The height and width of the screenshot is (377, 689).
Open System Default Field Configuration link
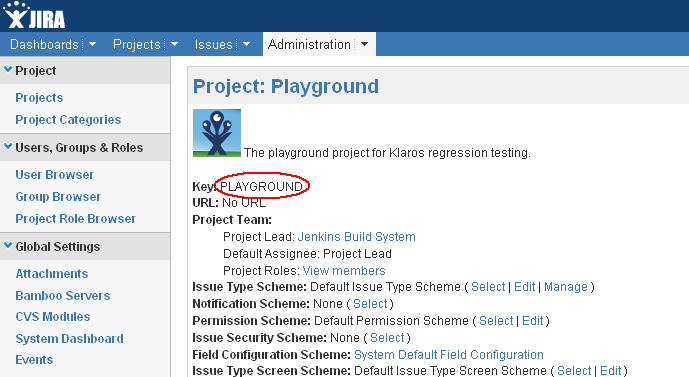pyautogui.click(x=449, y=354)
